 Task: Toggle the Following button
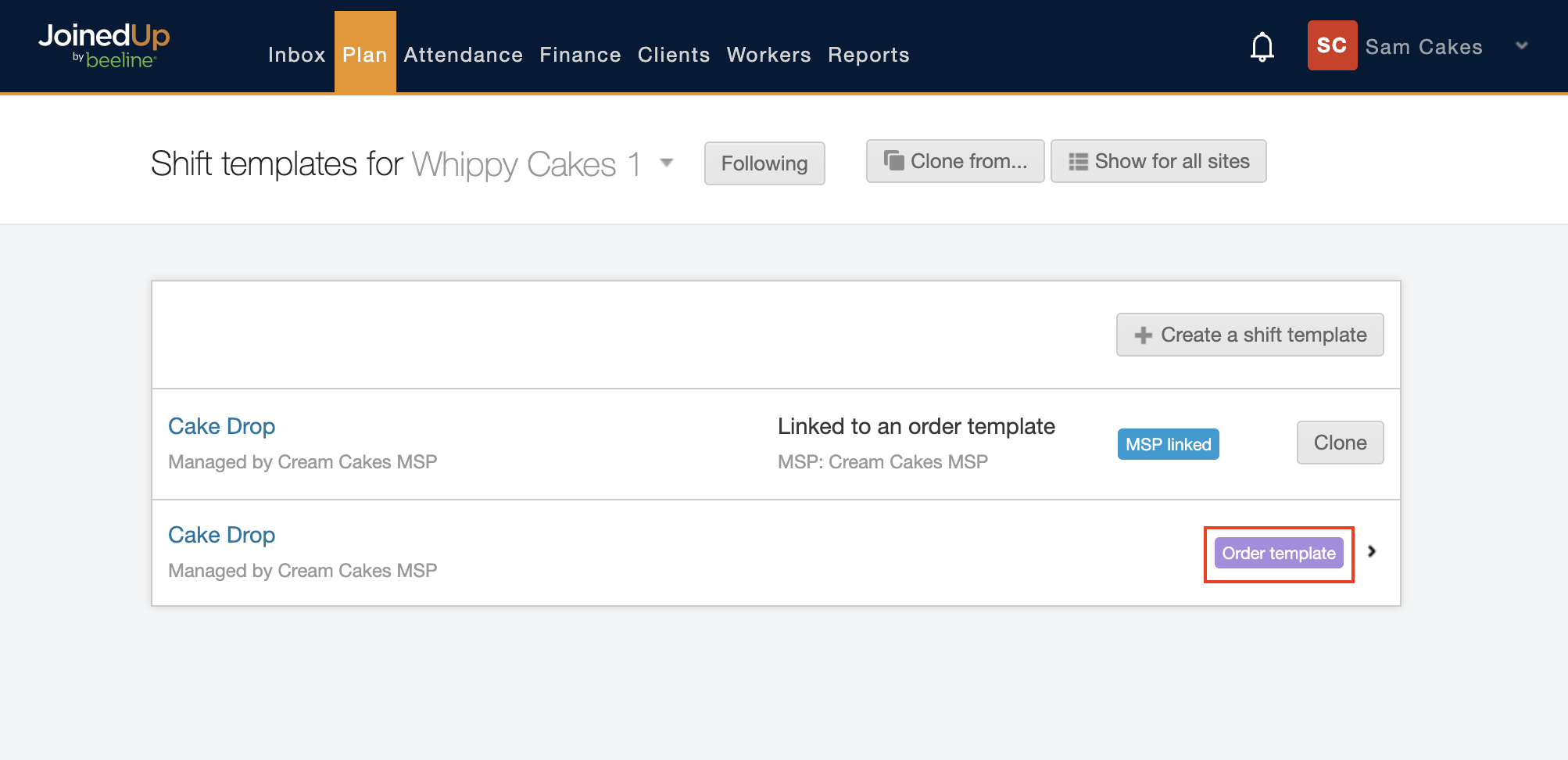(x=764, y=163)
